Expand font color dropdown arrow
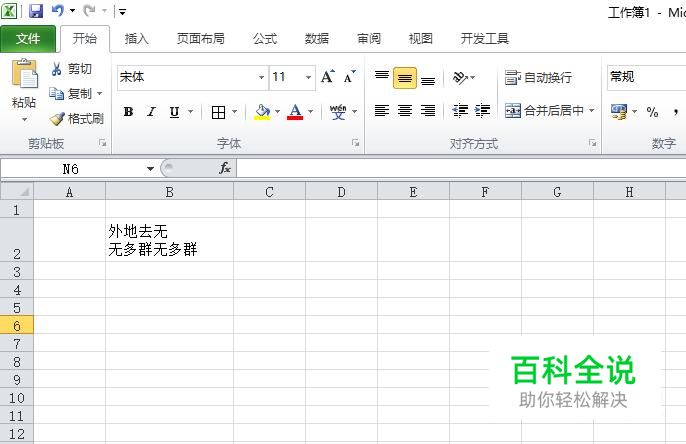The height and width of the screenshot is (444, 686). pos(311,112)
